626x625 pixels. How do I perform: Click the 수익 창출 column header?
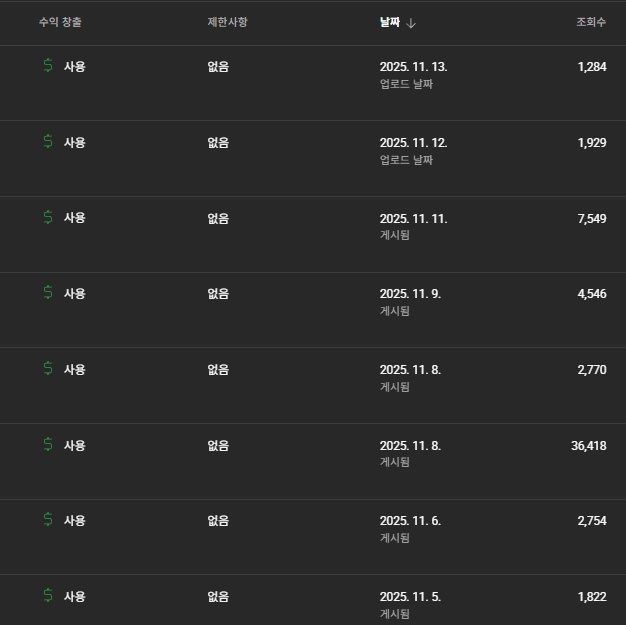(x=60, y=23)
